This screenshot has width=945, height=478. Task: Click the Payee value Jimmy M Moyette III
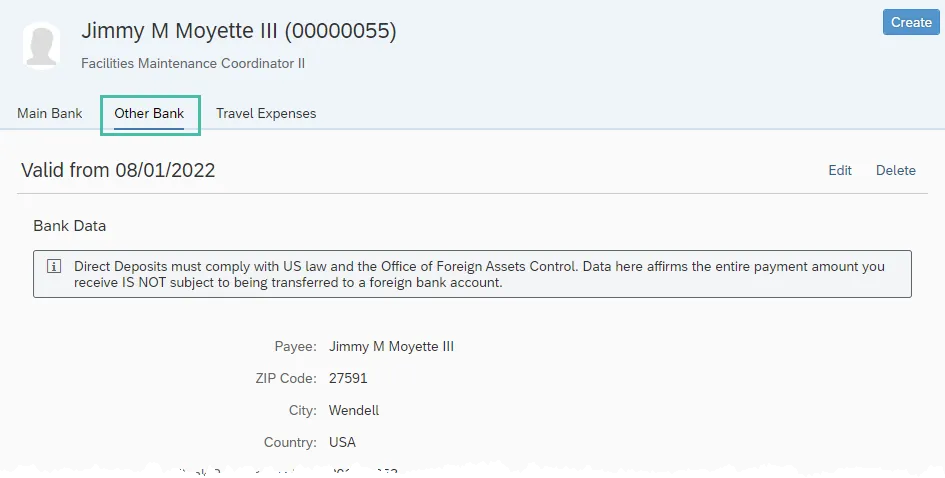tap(391, 346)
